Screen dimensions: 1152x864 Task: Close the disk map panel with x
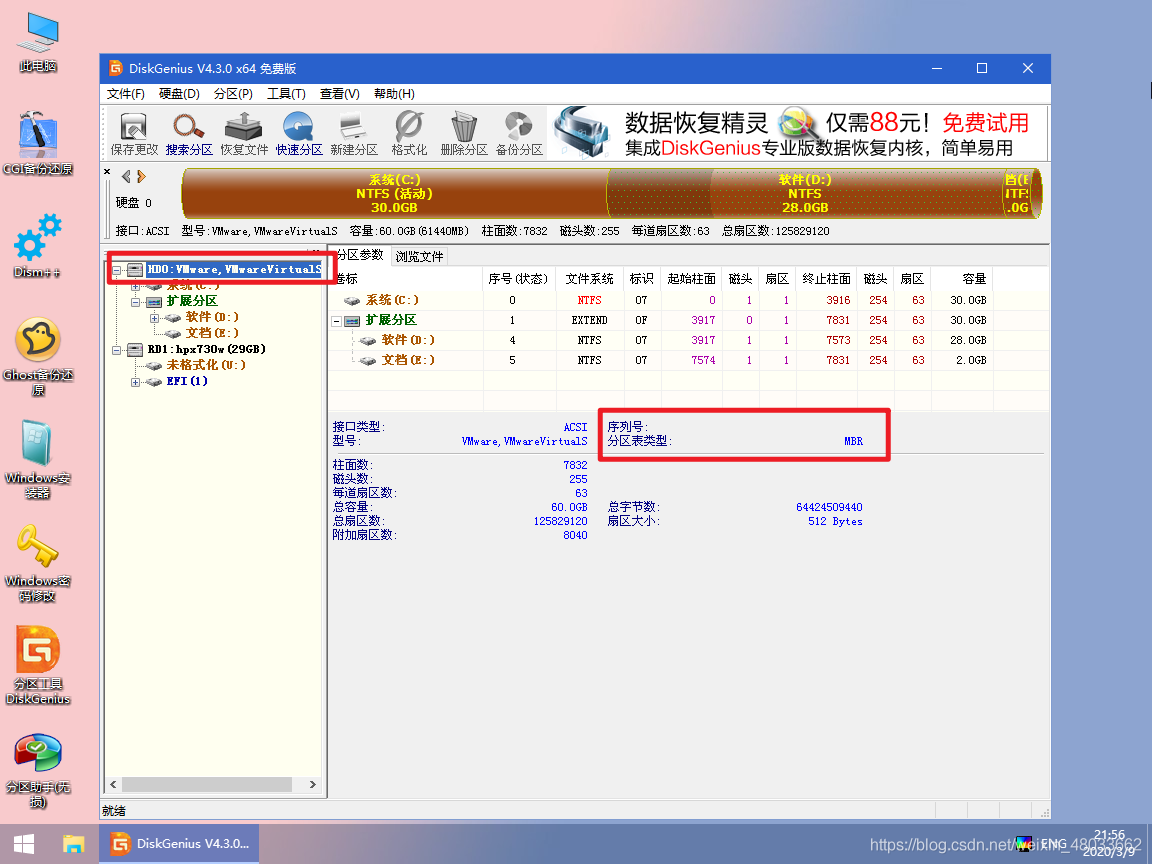[107, 172]
